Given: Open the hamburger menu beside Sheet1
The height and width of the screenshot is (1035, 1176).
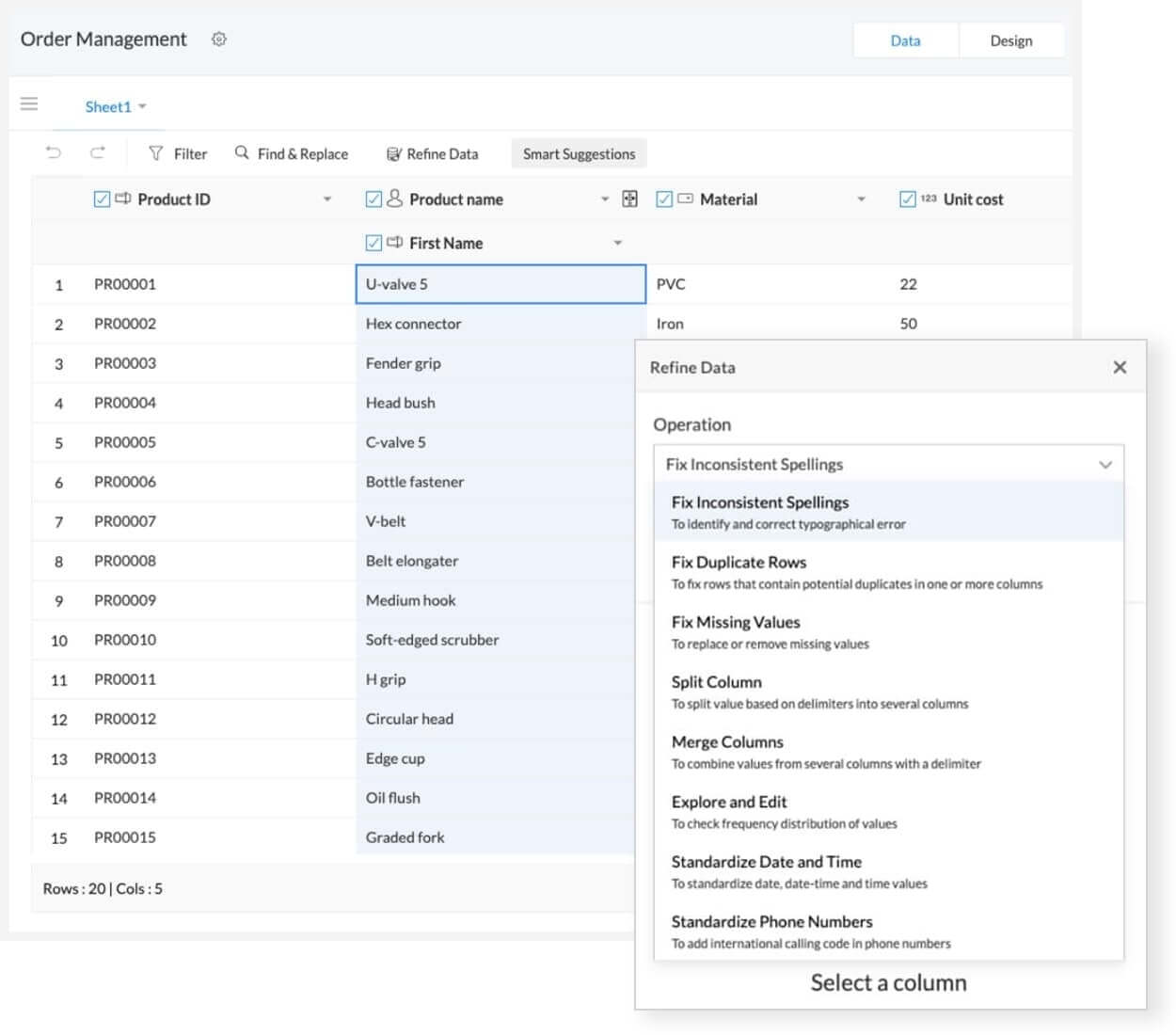Looking at the screenshot, I should tap(29, 104).
